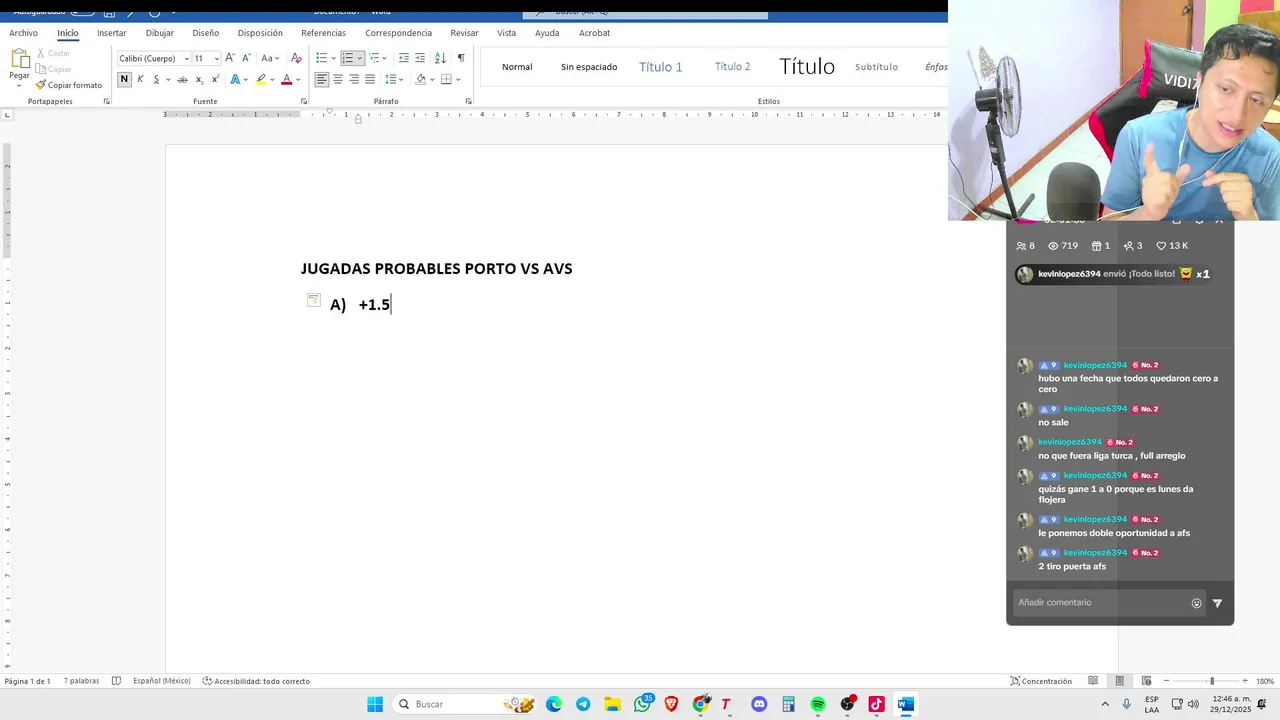Open underline style dropdown arrow
The image size is (1280, 720).
point(167,79)
